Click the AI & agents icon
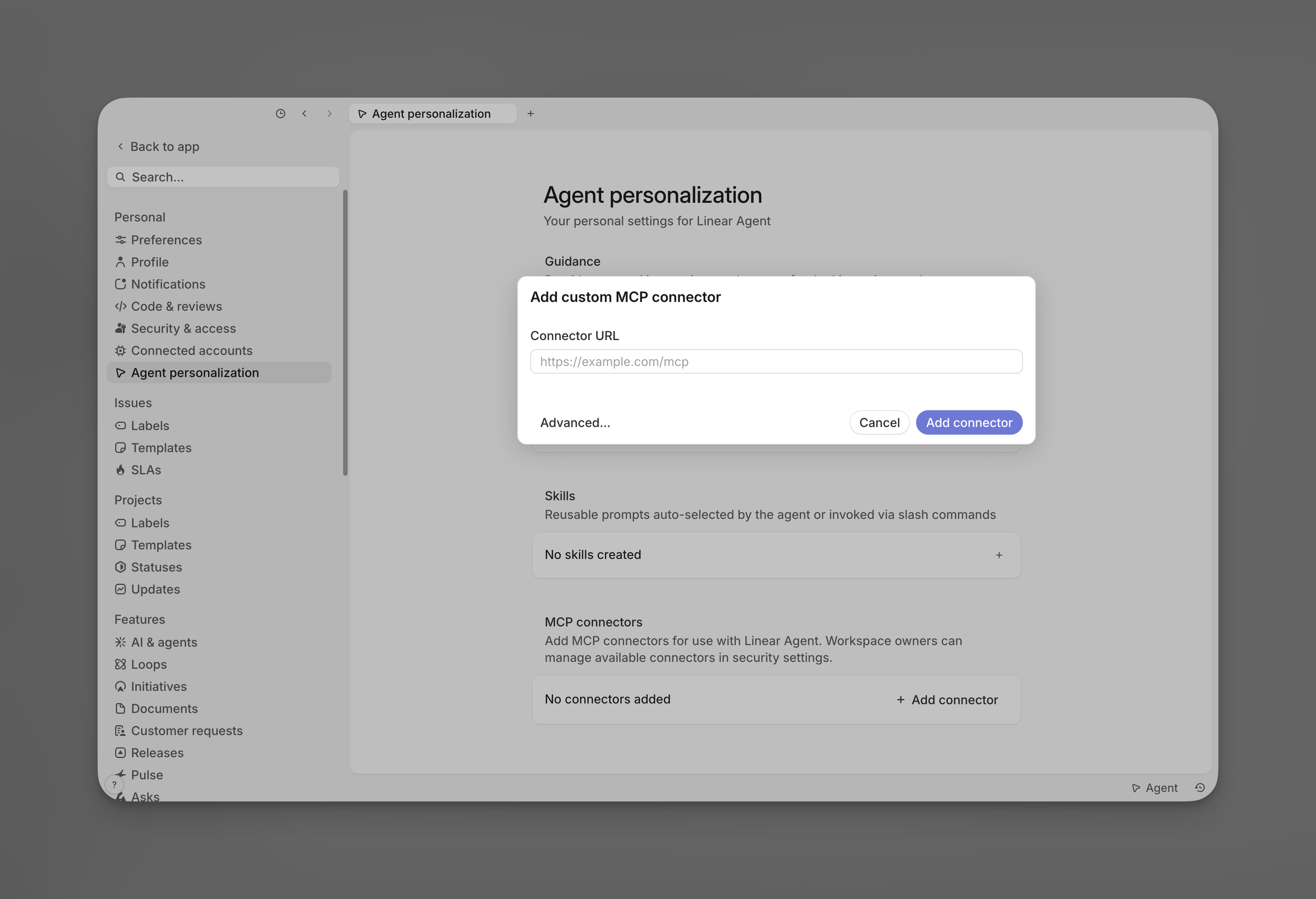The width and height of the screenshot is (1316, 899). pyautogui.click(x=120, y=642)
